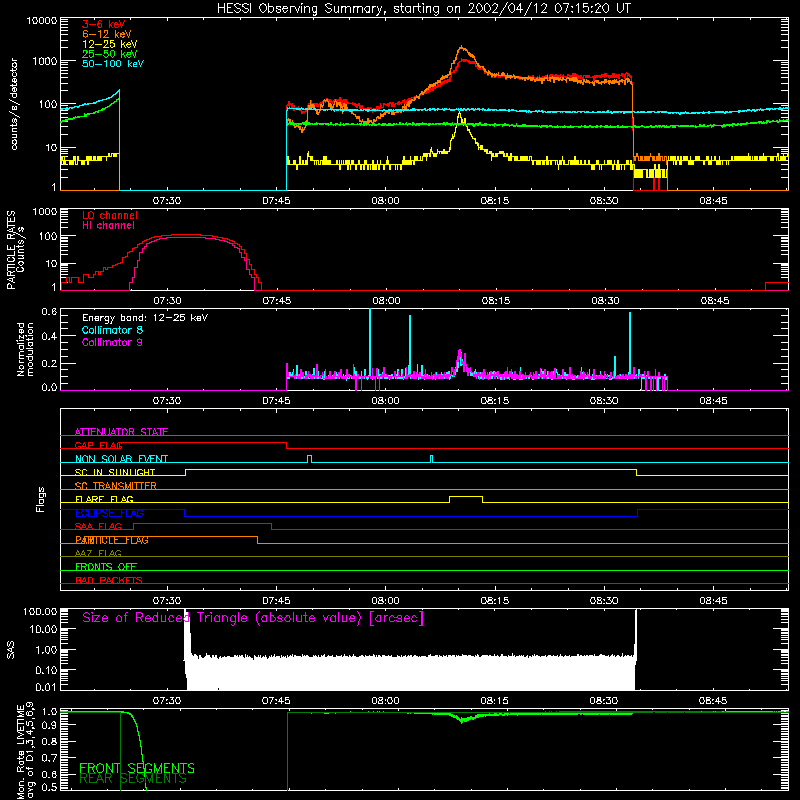Image resolution: width=800 pixels, height=800 pixels.
Task: Click the ECLIPSE_FLAG label
Action: coord(109,513)
